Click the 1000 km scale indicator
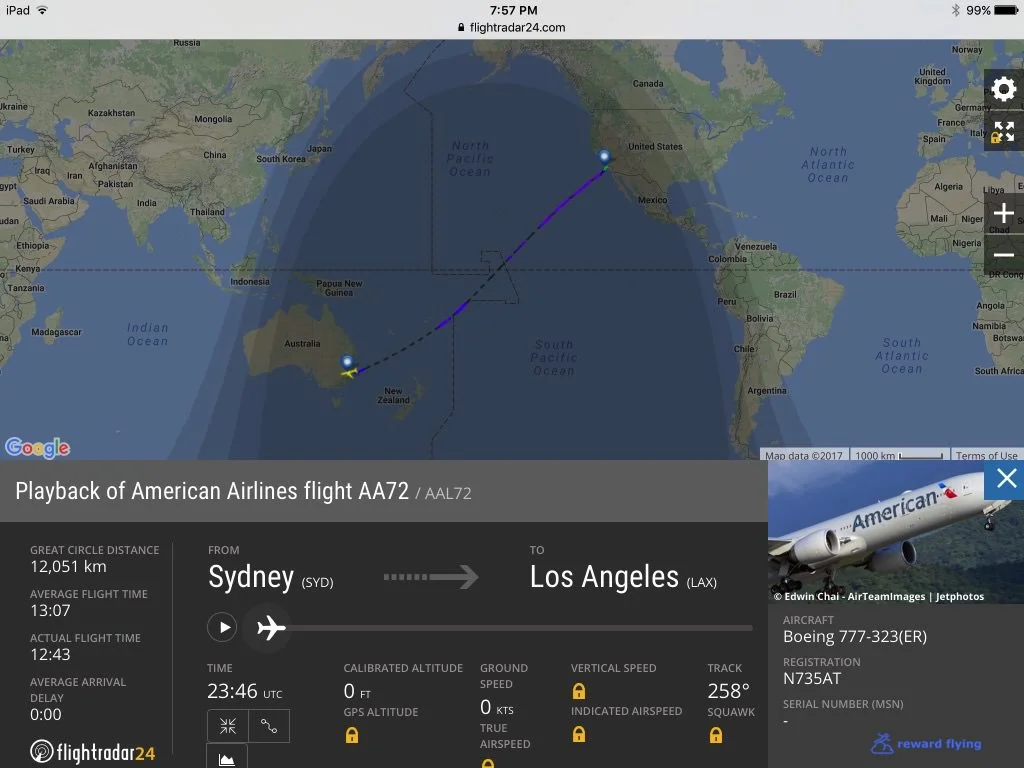The image size is (1024, 768). 898,455
